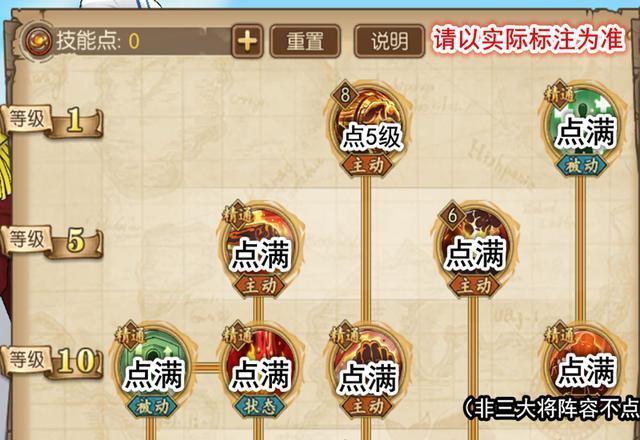Click the 状态 tag under flame skill
Viewport: 640px width, 440px height.
pyautogui.click(x=260, y=406)
